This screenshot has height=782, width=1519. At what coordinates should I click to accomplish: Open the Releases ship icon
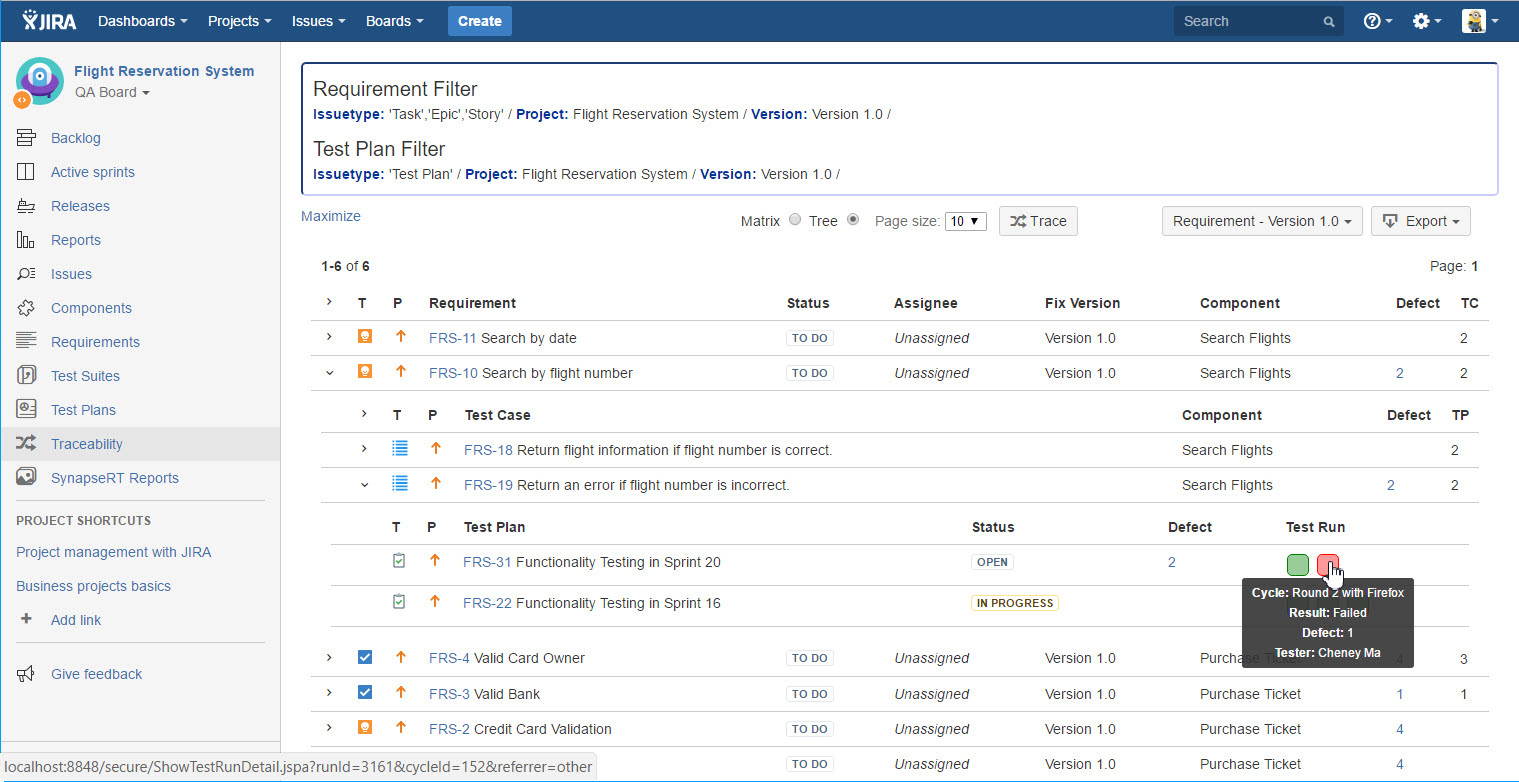tap(26, 206)
